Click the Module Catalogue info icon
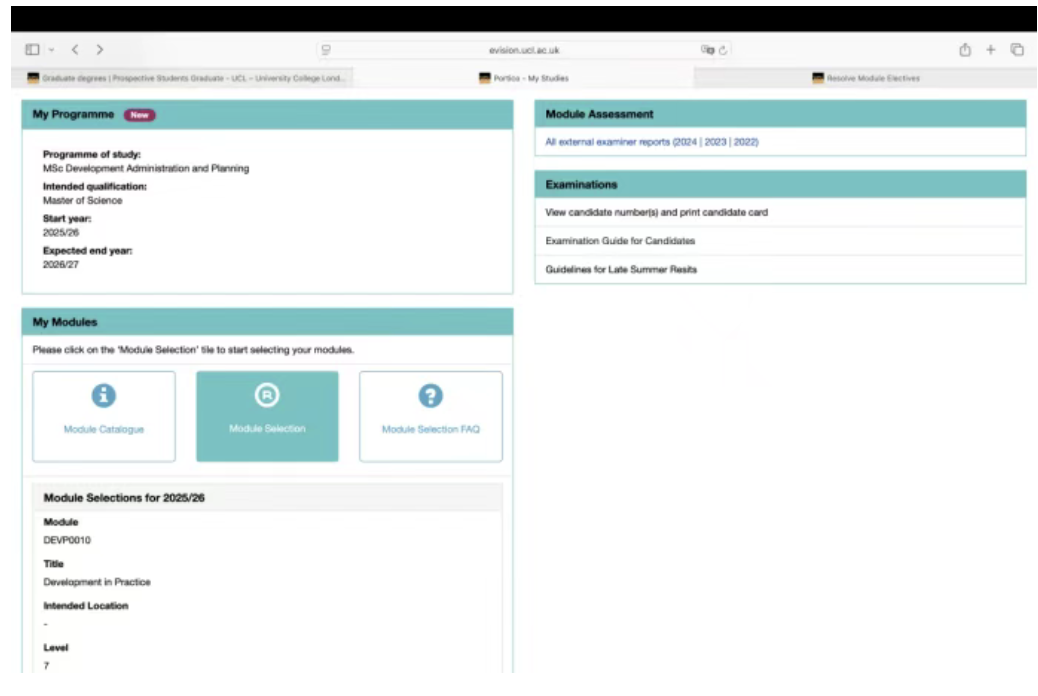 [x=103, y=396]
